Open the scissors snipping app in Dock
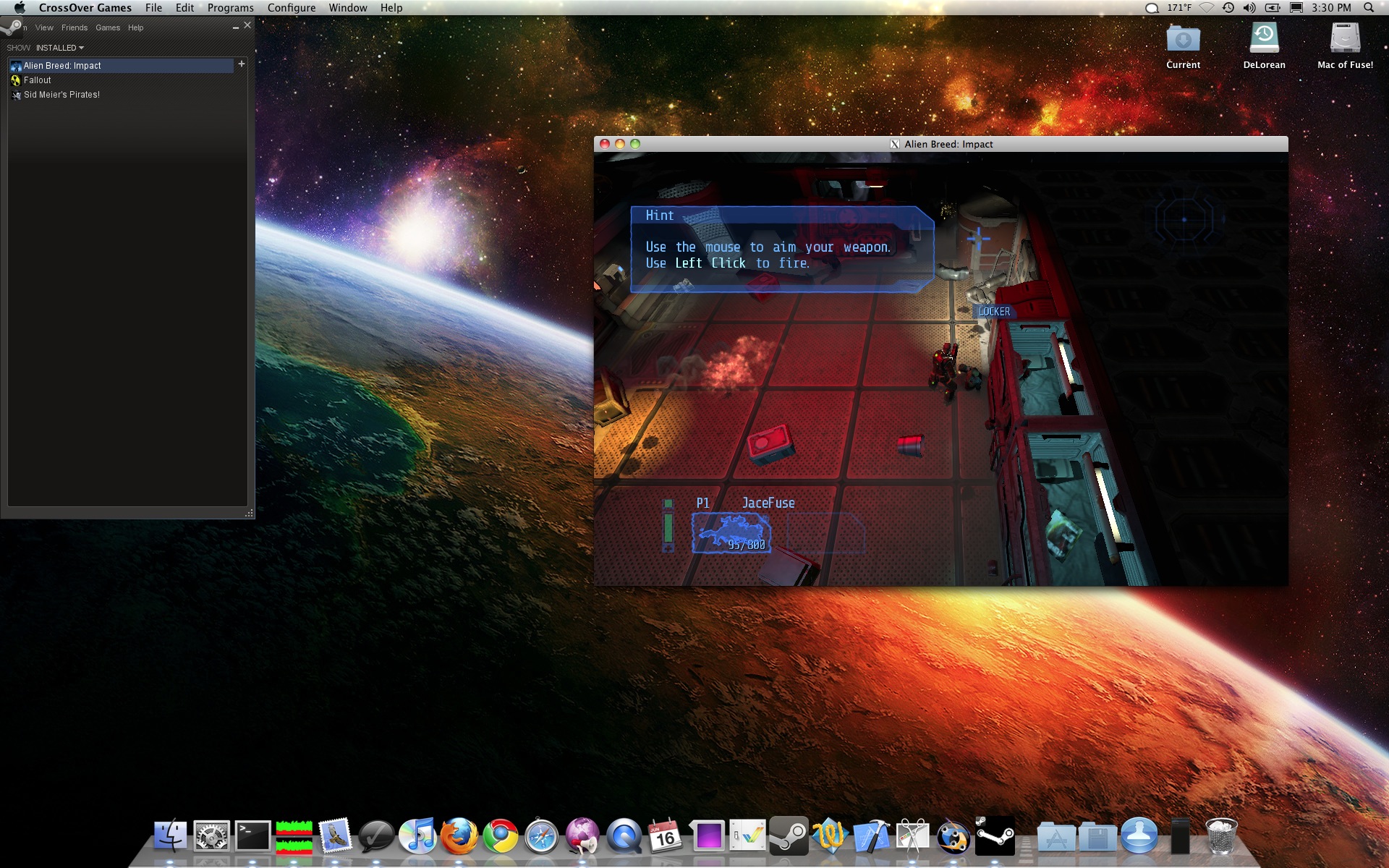 tap(912, 836)
